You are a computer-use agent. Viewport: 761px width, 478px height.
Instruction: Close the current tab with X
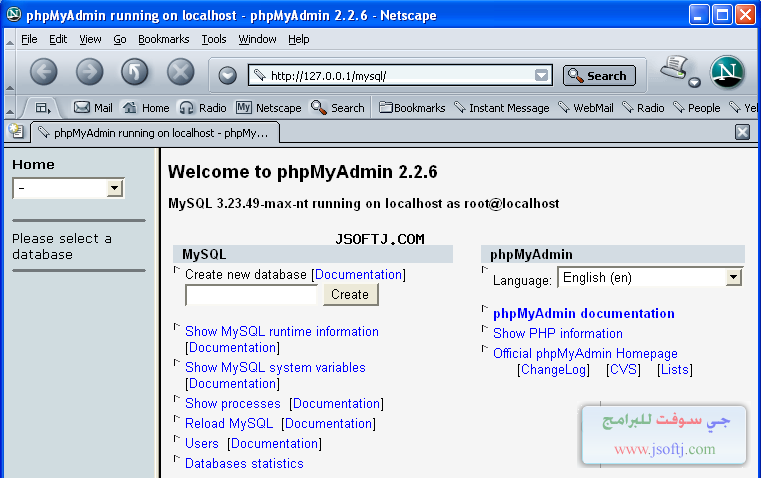(x=742, y=132)
